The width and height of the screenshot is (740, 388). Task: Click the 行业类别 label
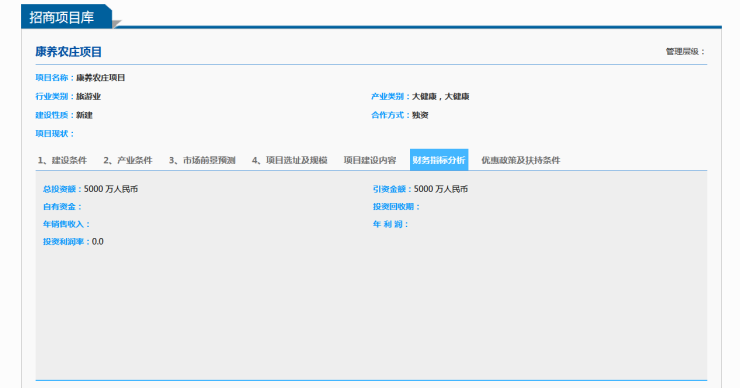55,97
